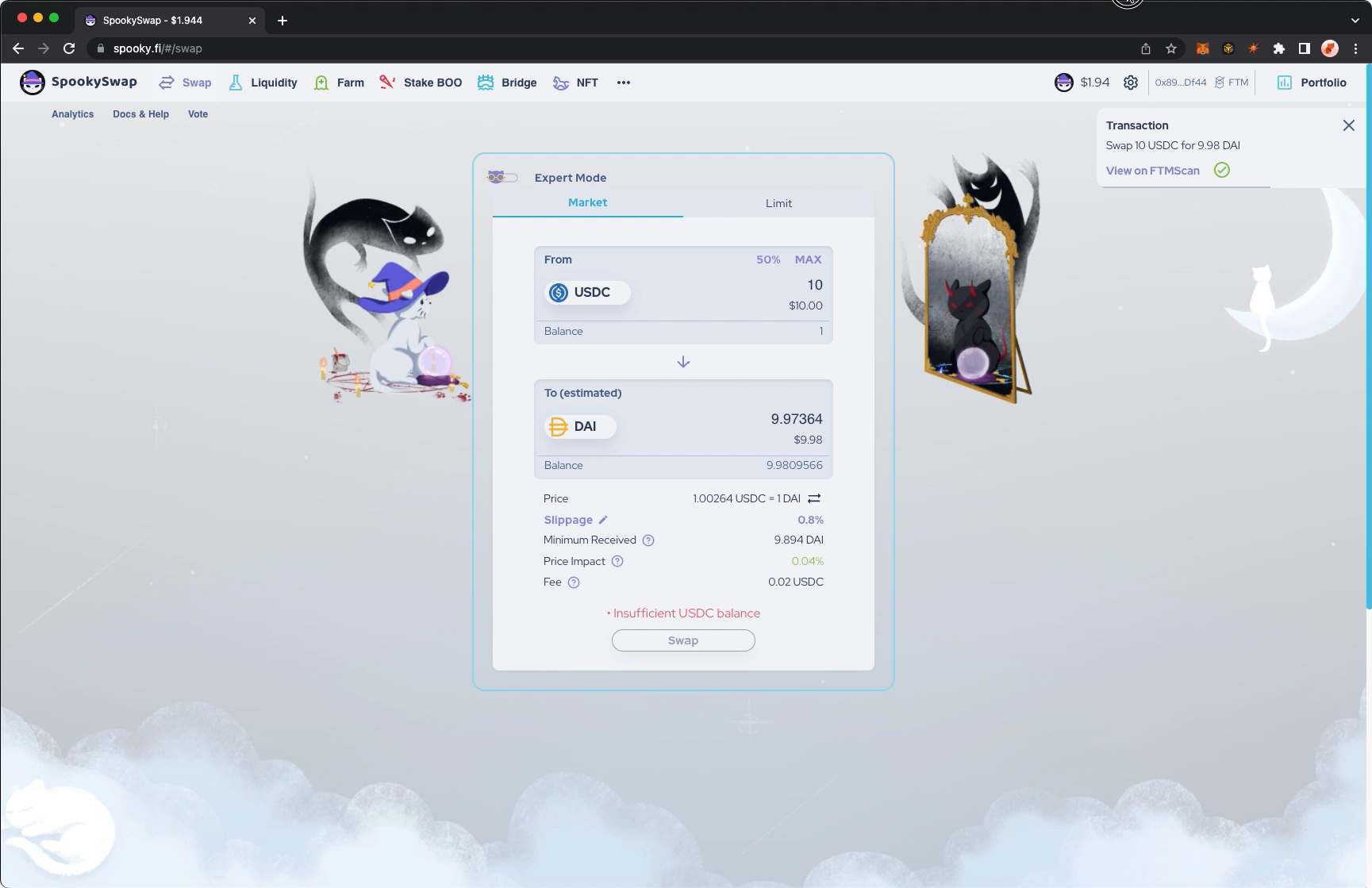
Task: Click the Minimum Received help icon
Action: 648,540
